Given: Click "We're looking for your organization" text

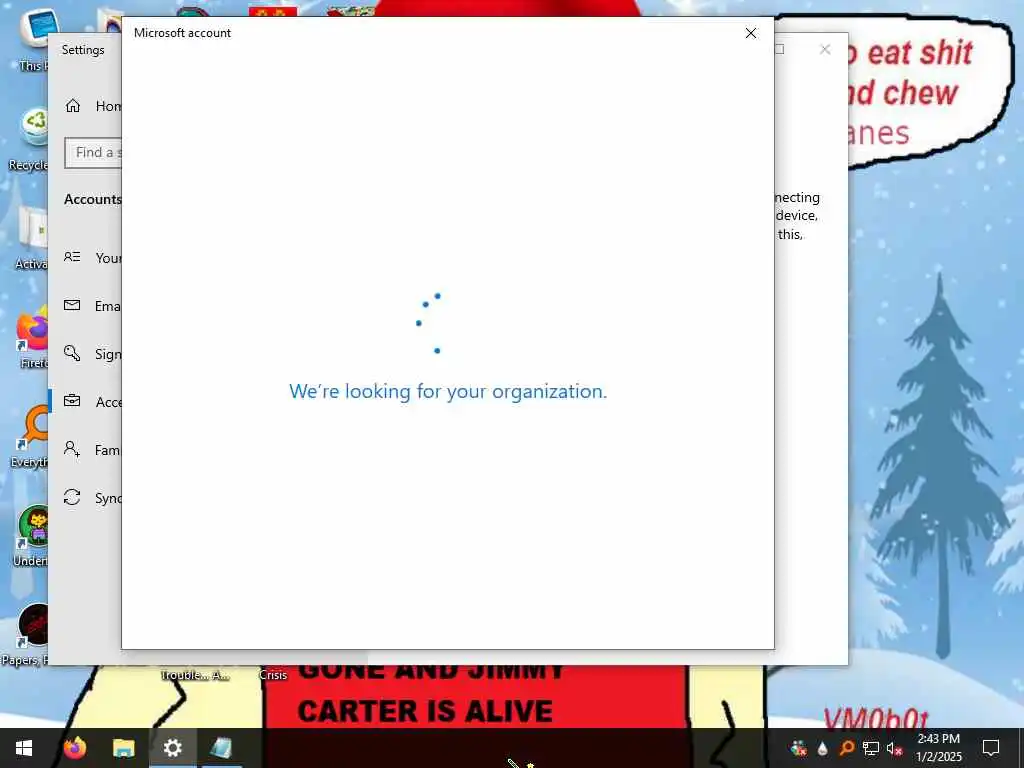Looking at the screenshot, I should pos(448,391).
